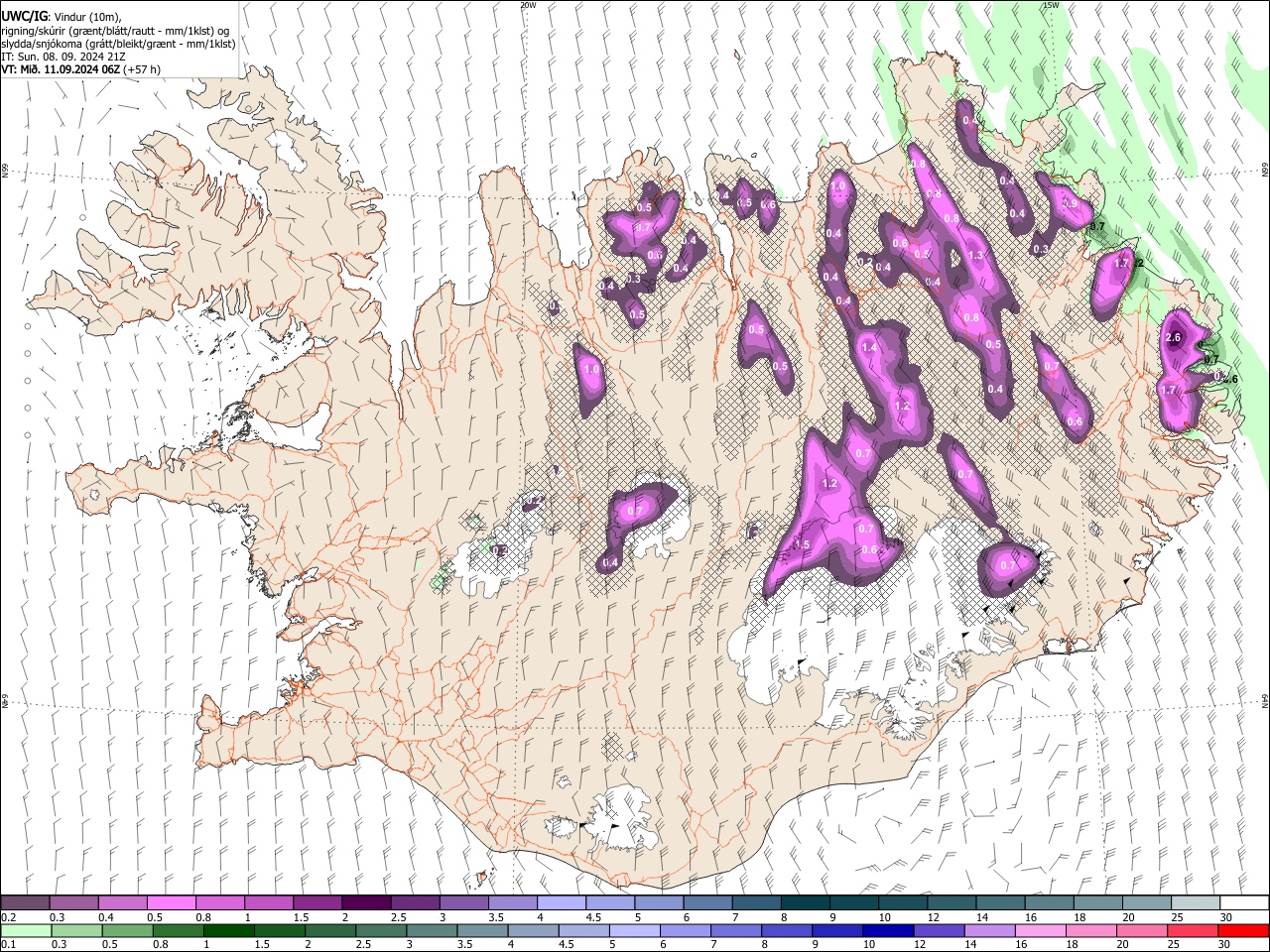Select bottom legend swatch between 0.3 and 0.5

pos(77,930)
